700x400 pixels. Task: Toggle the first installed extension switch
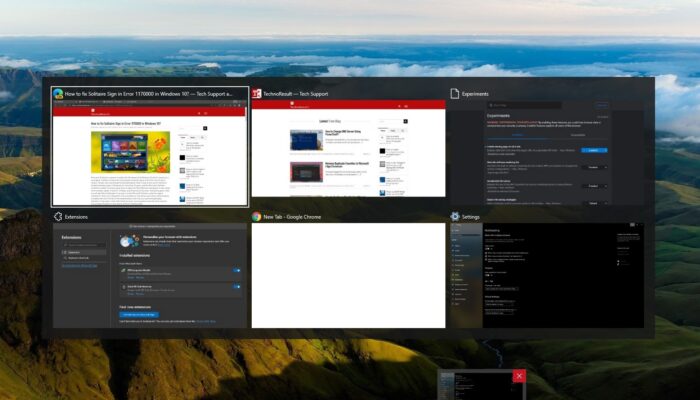tap(237, 270)
